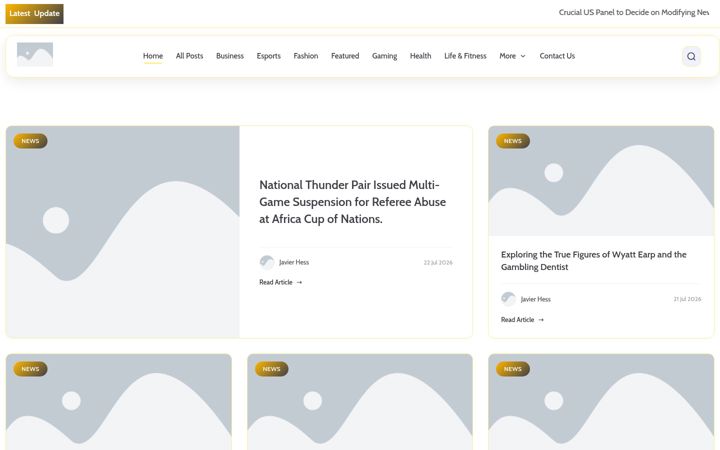Navigate to Esports section
This screenshot has width=720, height=450.
[x=269, y=56]
